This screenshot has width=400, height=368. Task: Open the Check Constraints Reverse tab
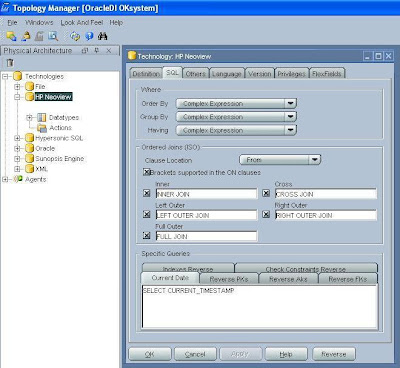[x=306, y=268]
